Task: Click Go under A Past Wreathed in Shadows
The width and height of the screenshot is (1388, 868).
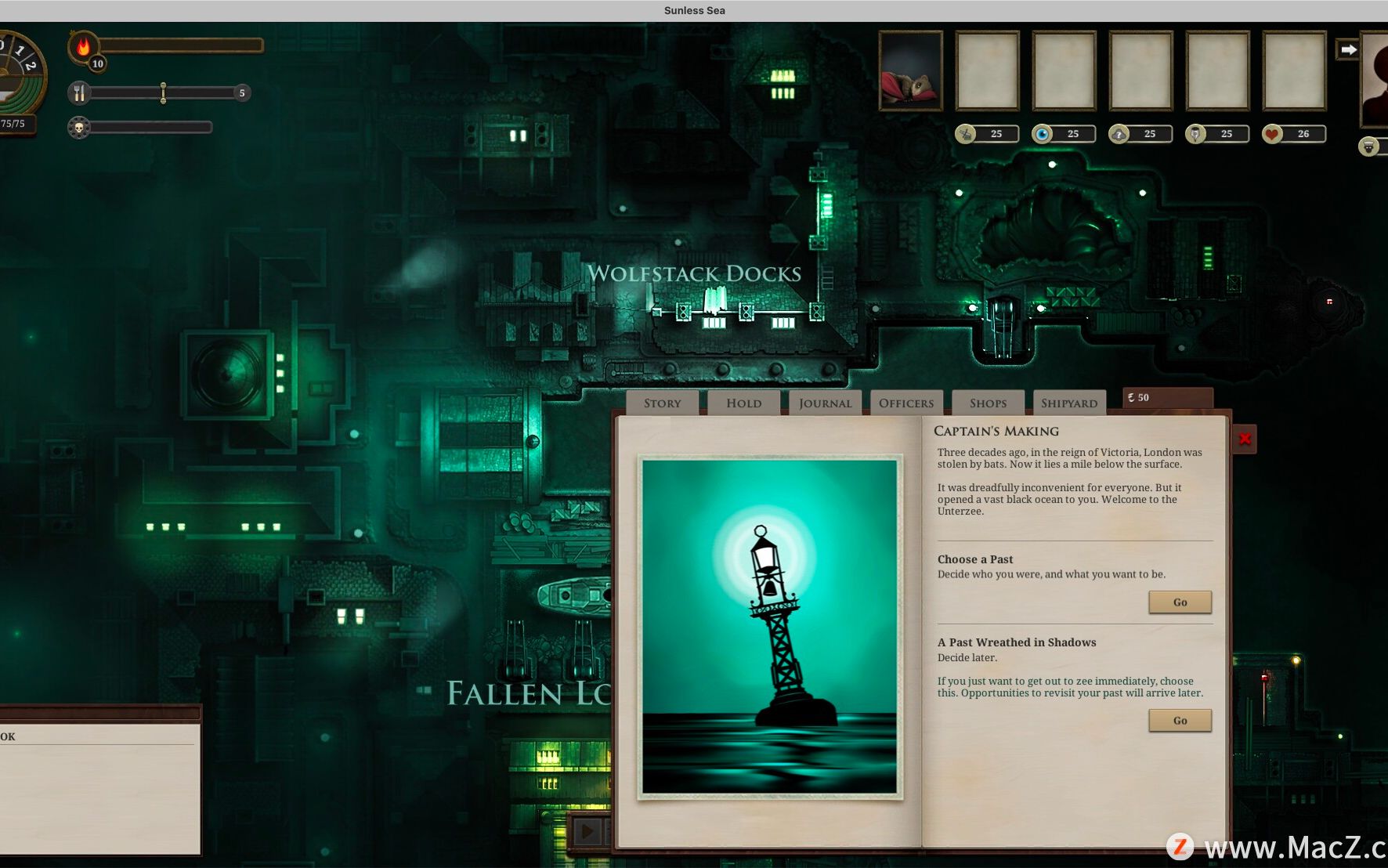Action: pyautogui.click(x=1180, y=720)
